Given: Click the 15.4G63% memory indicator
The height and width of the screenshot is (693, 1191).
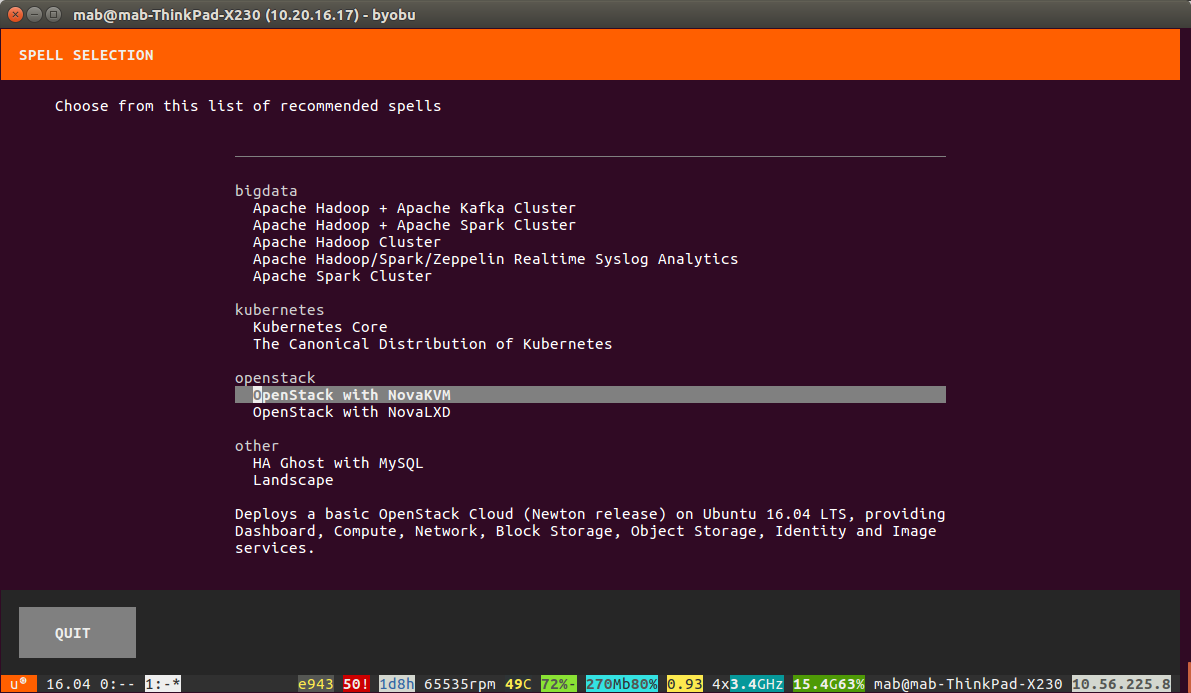Looking at the screenshot, I should (829, 684).
